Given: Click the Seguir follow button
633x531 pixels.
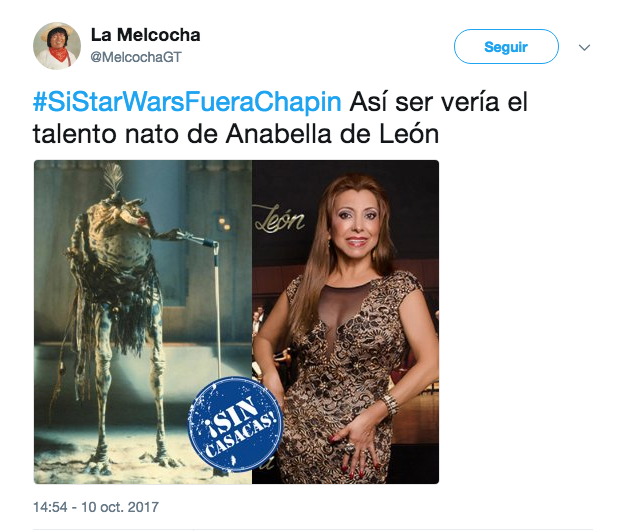Looking at the screenshot, I should tap(506, 46).
